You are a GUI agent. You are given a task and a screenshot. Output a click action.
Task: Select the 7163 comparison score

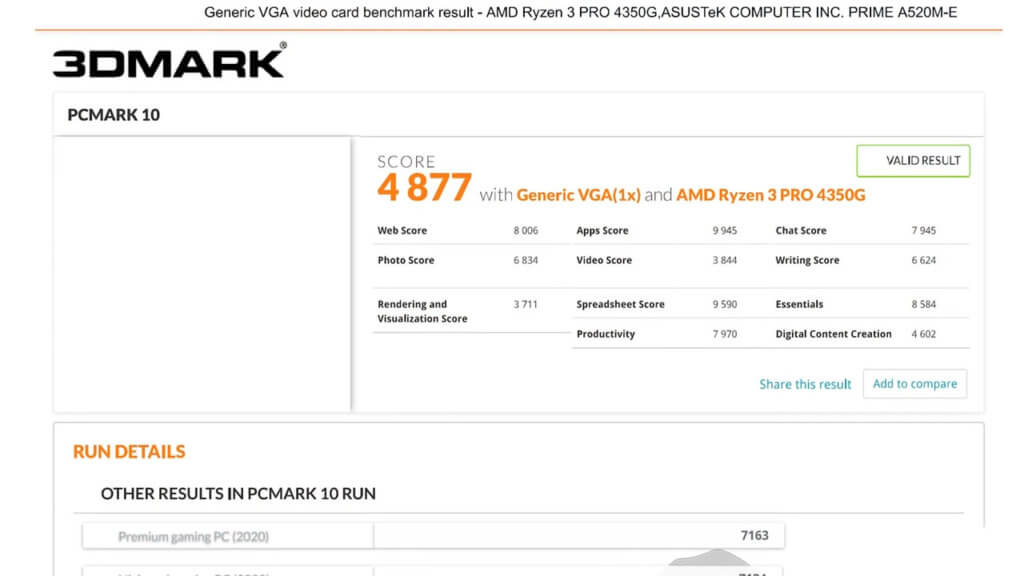click(x=754, y=536)
